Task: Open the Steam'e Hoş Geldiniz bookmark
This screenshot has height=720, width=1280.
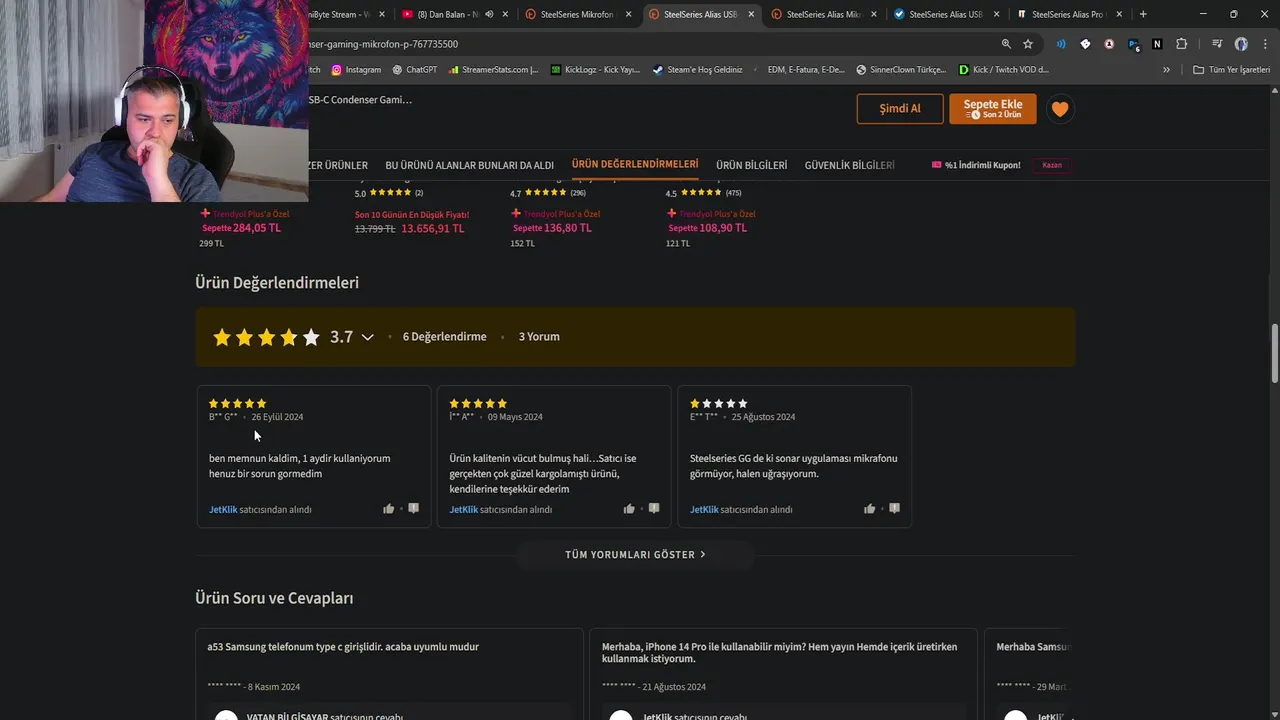Action: point(697,70)
